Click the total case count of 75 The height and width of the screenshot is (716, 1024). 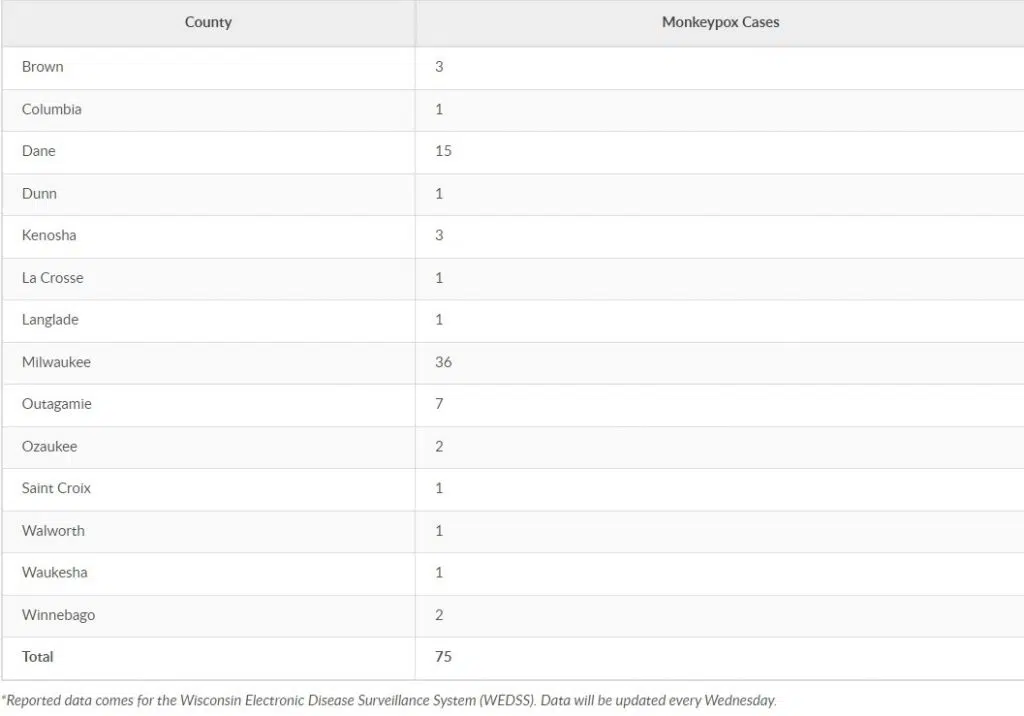pyautogui.click(x=444, y=657)
